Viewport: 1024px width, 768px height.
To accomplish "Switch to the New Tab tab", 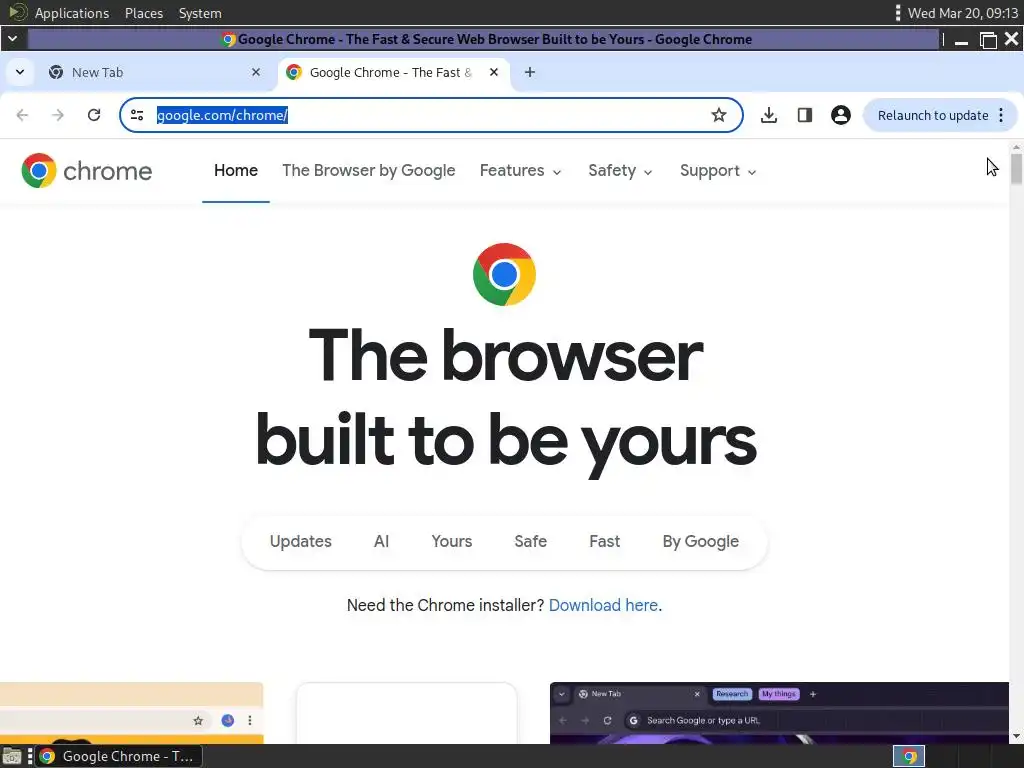I will coord(154,72).
